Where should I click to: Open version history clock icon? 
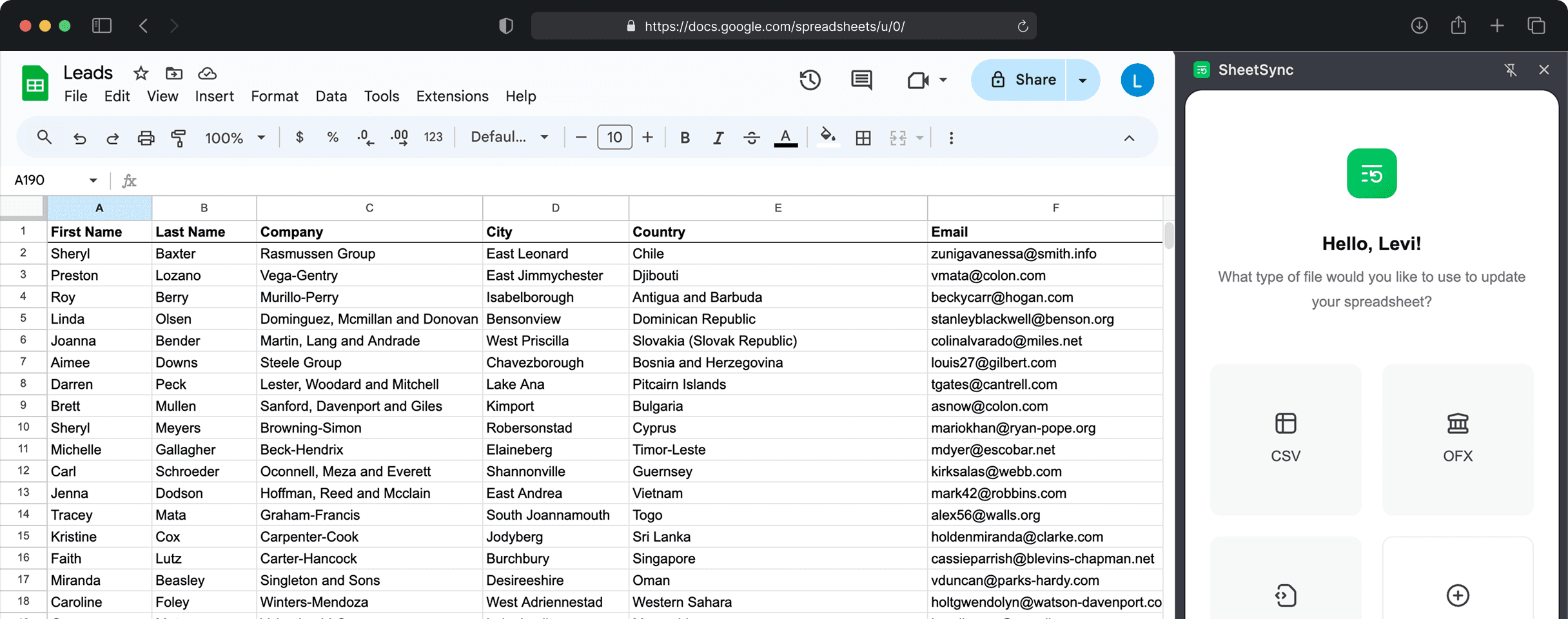point(810,80)
